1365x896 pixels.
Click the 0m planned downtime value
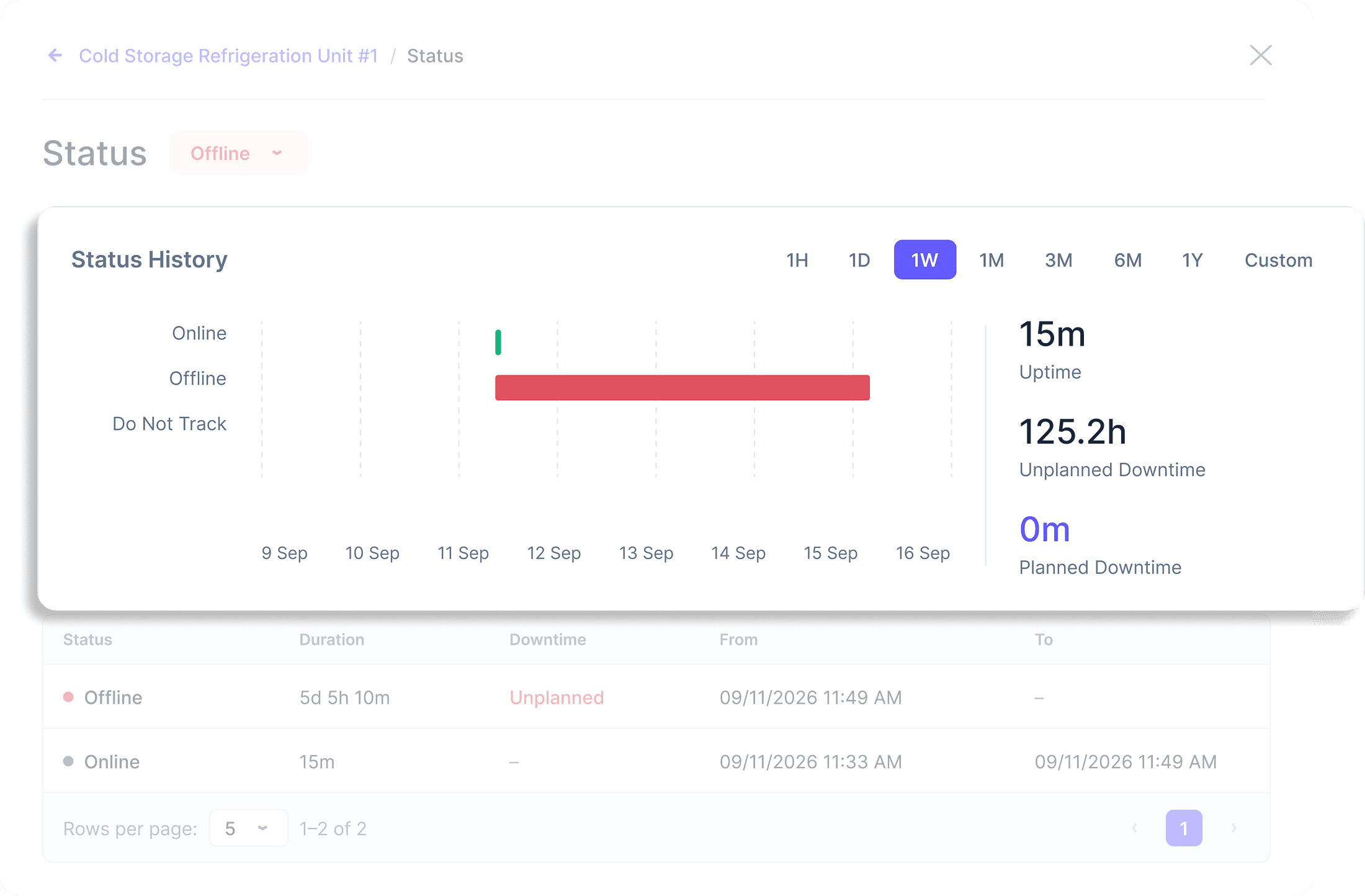1045,529
